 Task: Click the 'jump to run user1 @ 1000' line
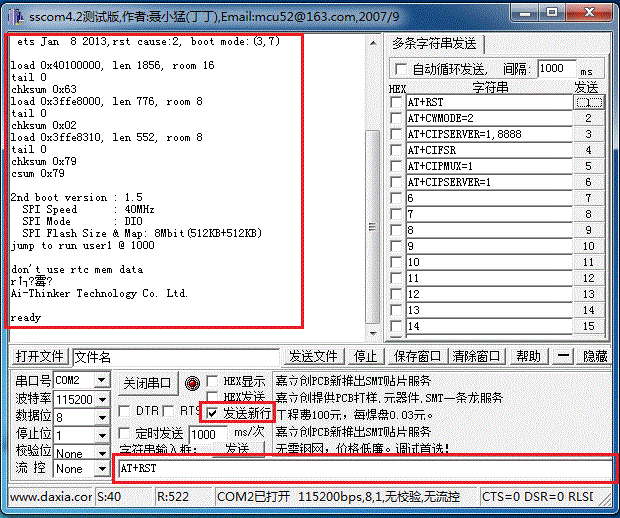(x=83, y=246)
